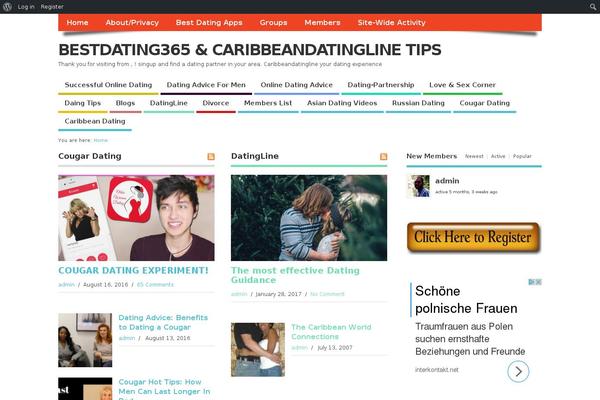Click the Home breadcrumb link
600x400 pixels.
point(101,140)
